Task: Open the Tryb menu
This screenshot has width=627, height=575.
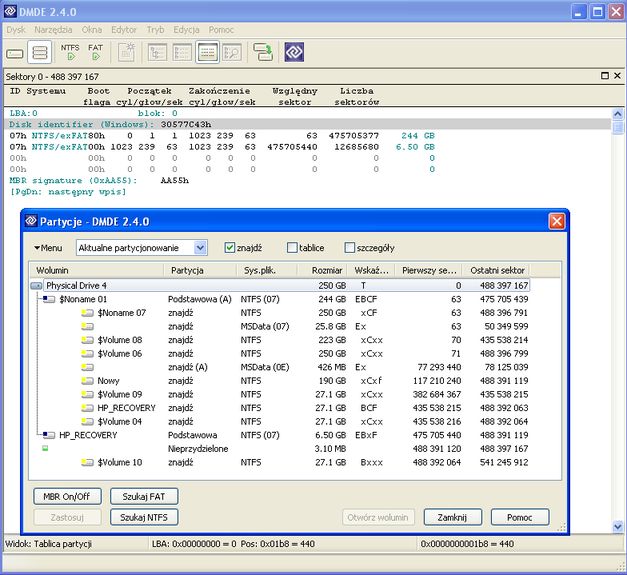Action: pos(155,30)
